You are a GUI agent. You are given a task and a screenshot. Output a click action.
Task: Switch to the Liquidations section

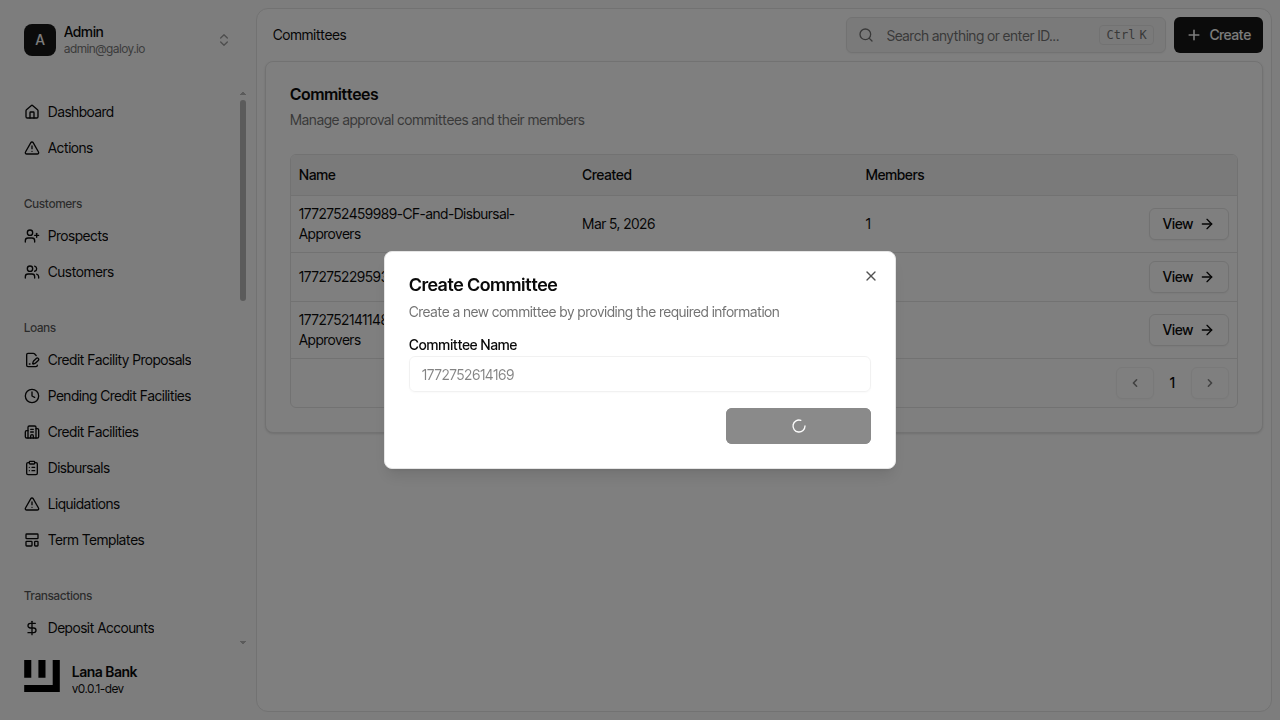click(x=31, y=503)
